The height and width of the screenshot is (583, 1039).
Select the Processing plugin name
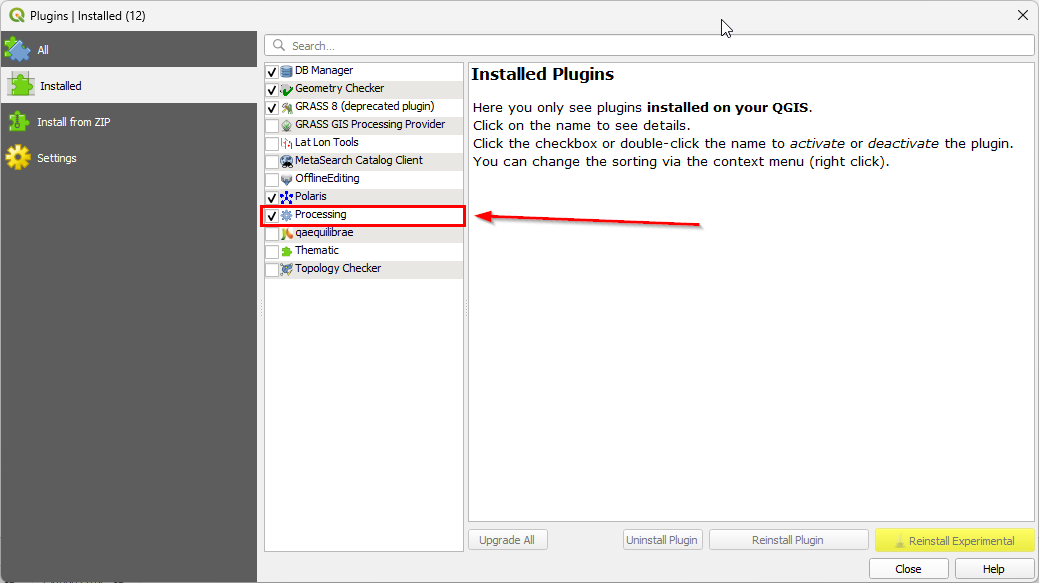321,214
